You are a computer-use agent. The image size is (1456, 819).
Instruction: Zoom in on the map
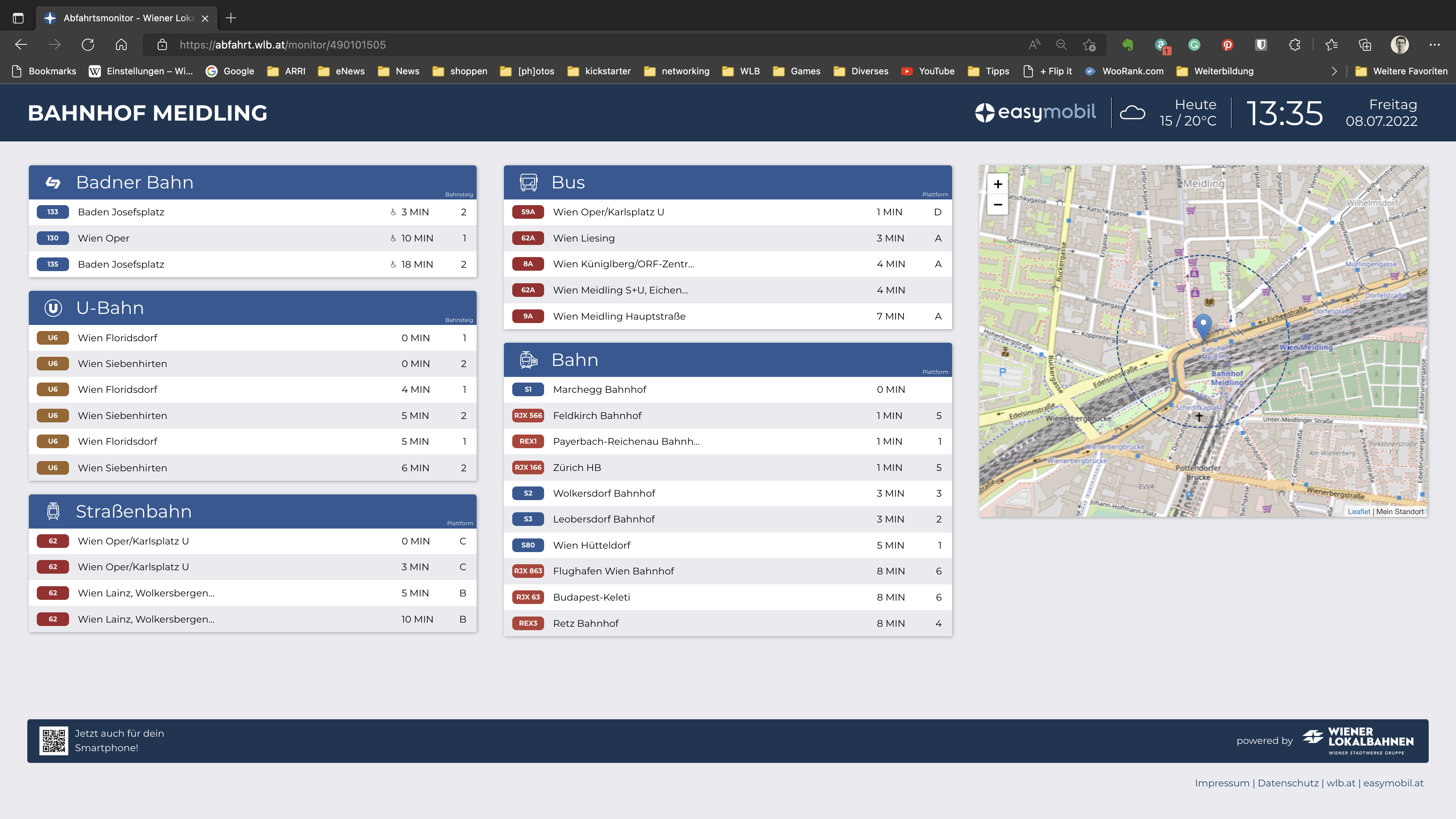(998, 184)
